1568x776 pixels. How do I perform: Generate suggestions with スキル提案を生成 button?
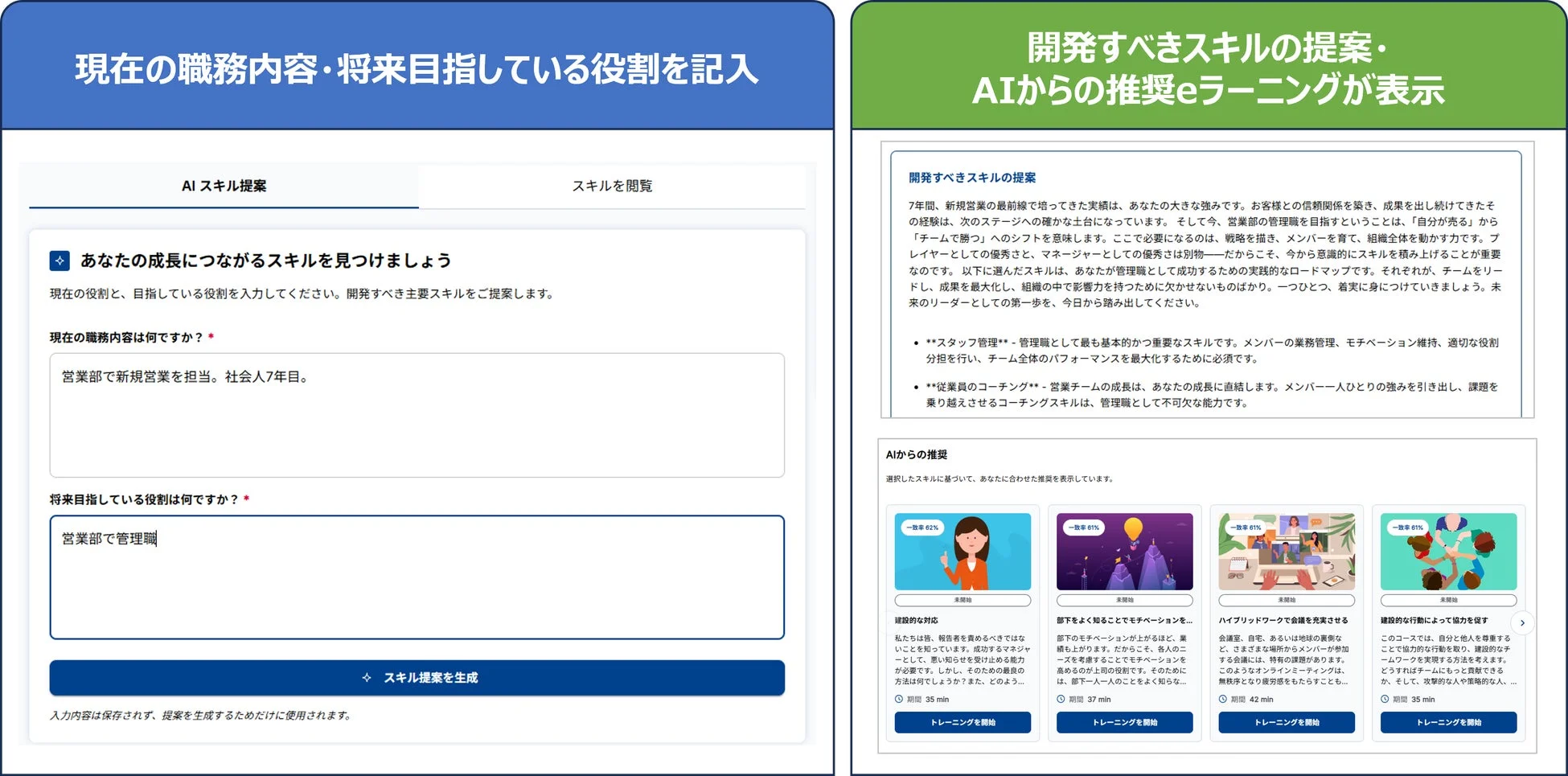point(417,678)
